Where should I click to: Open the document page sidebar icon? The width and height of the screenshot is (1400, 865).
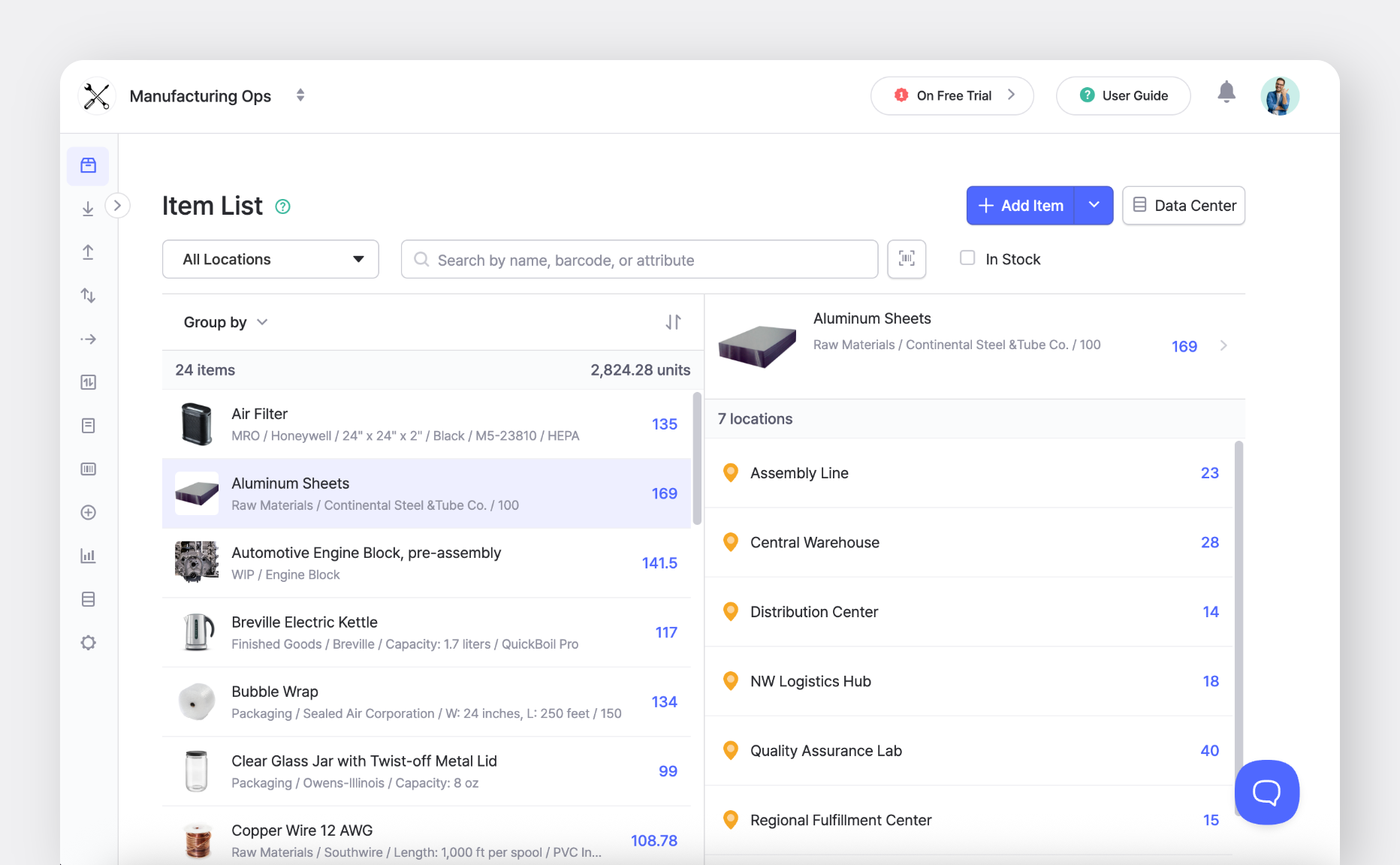click(x=88, y=426)
